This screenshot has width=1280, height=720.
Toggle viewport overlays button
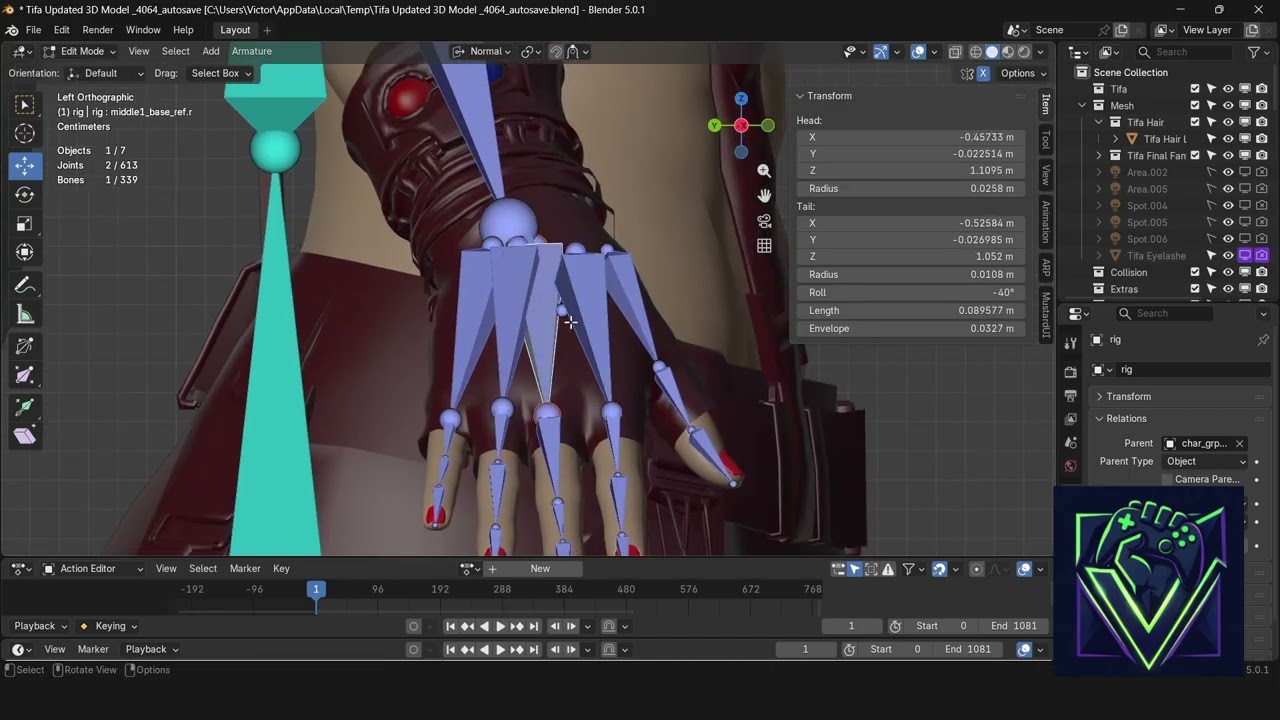pos(918,52)
